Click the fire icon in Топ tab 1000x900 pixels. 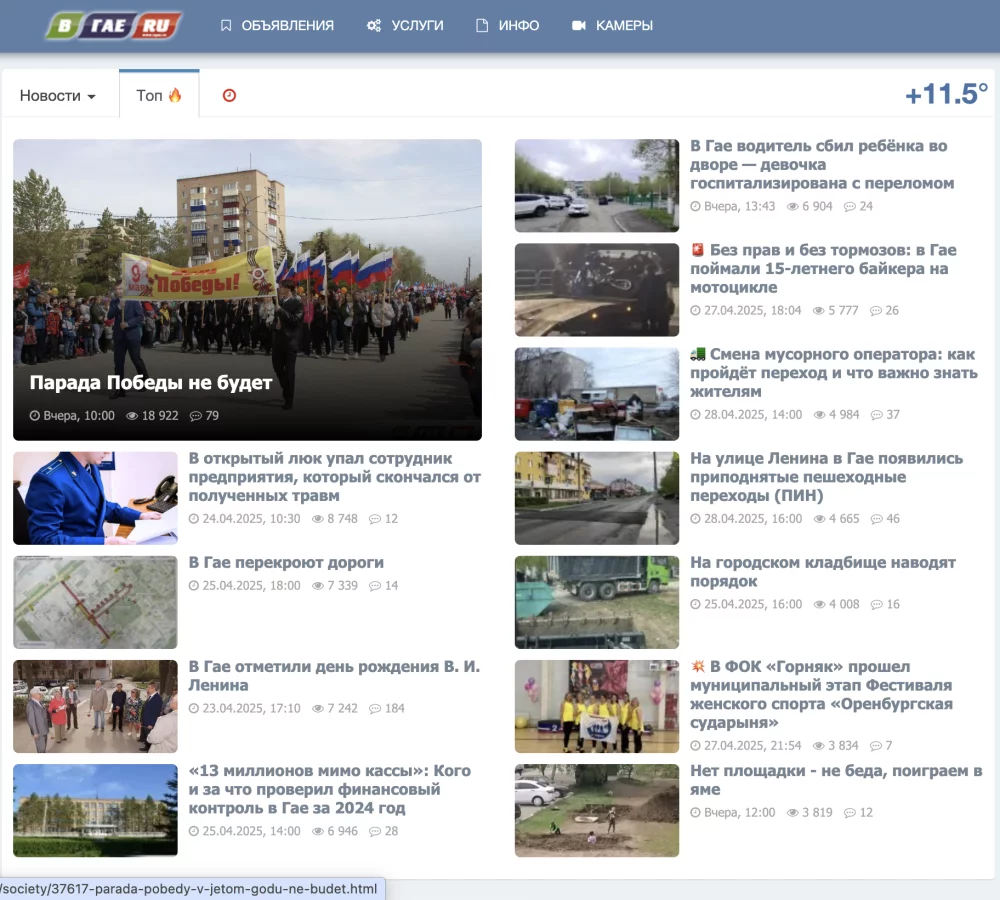(175, 95)
